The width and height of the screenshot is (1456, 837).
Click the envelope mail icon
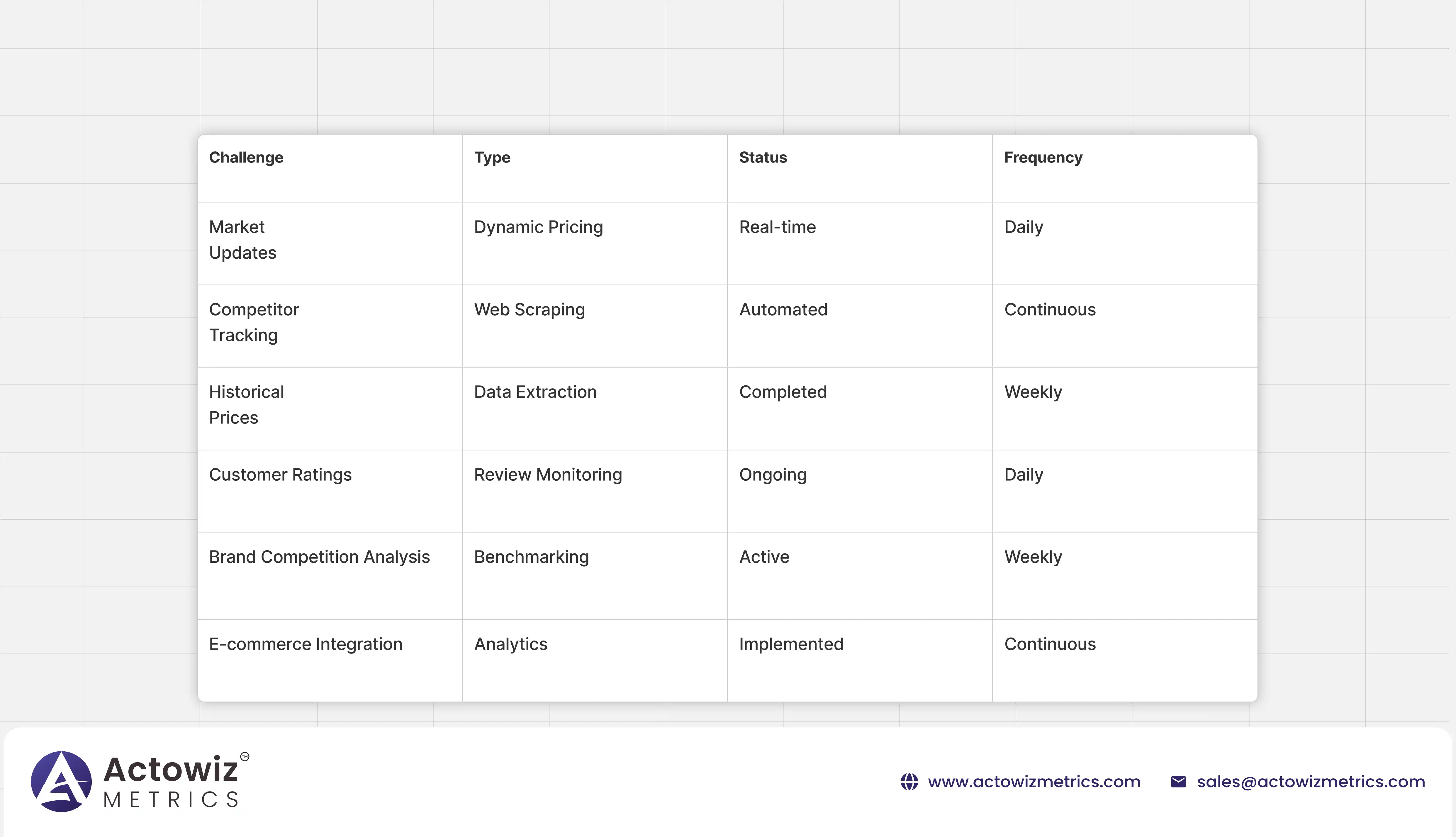coord(1178,782)
